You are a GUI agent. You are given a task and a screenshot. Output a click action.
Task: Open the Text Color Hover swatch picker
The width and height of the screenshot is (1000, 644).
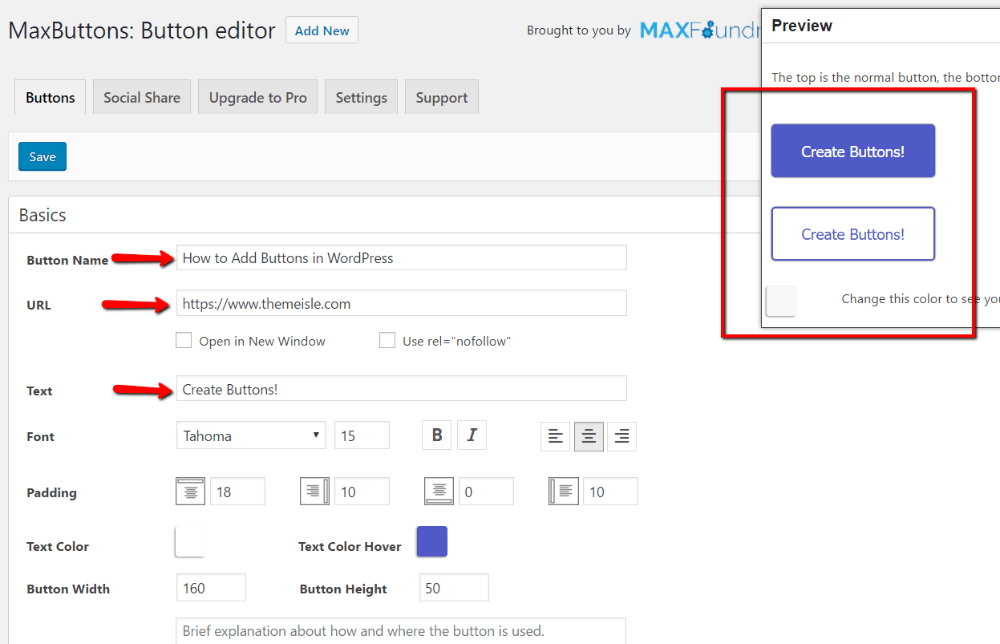431,541
